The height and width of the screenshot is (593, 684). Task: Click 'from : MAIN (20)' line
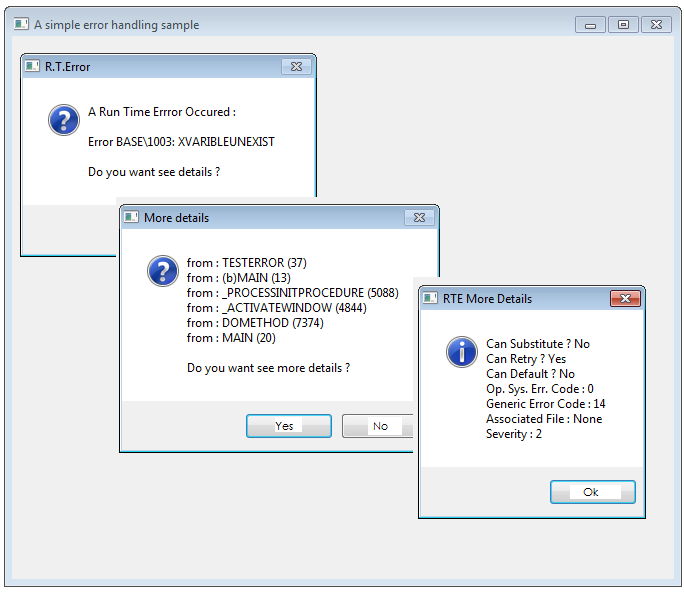coord(231,338)
